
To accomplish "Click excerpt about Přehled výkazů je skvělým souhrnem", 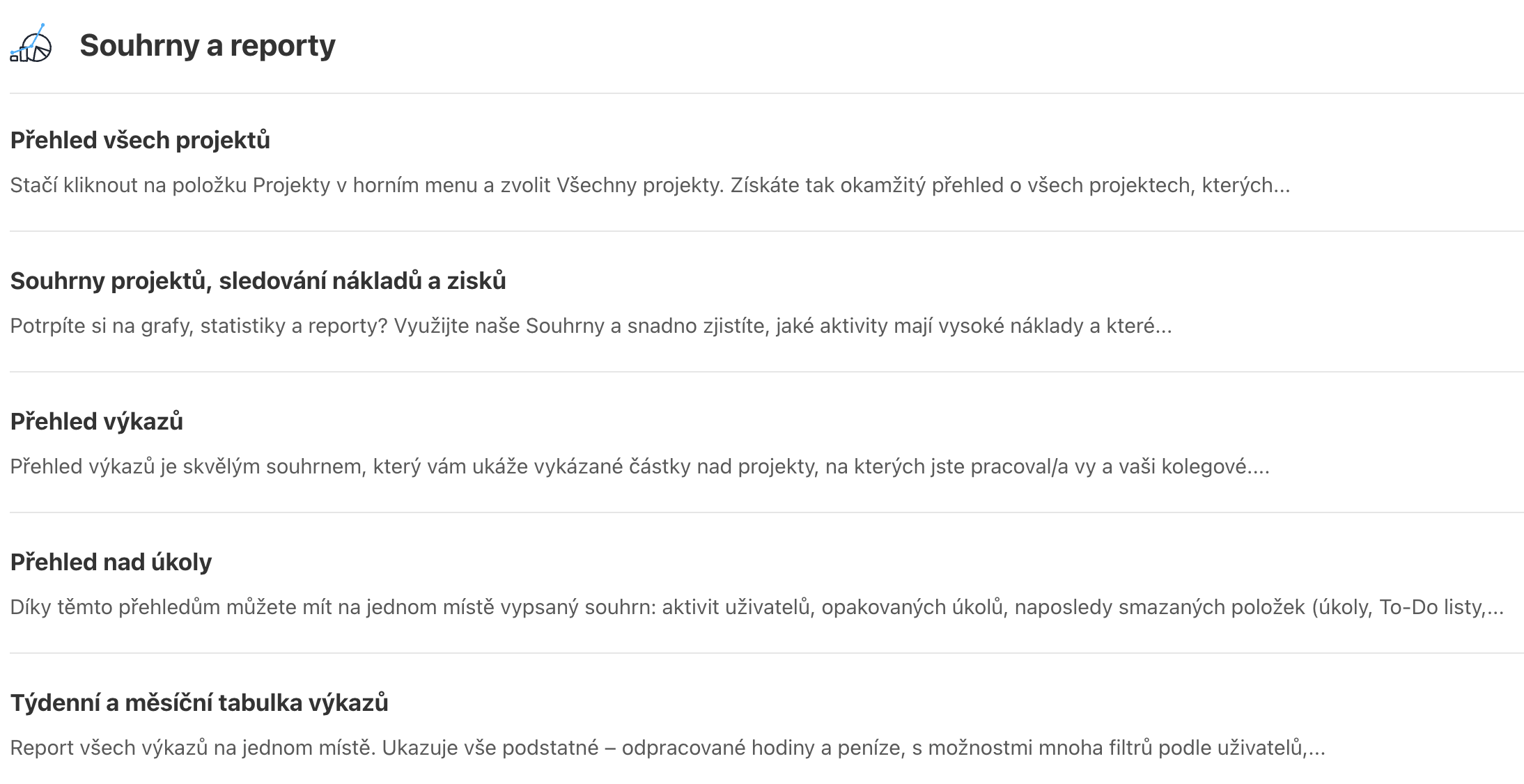I will 639,467.
